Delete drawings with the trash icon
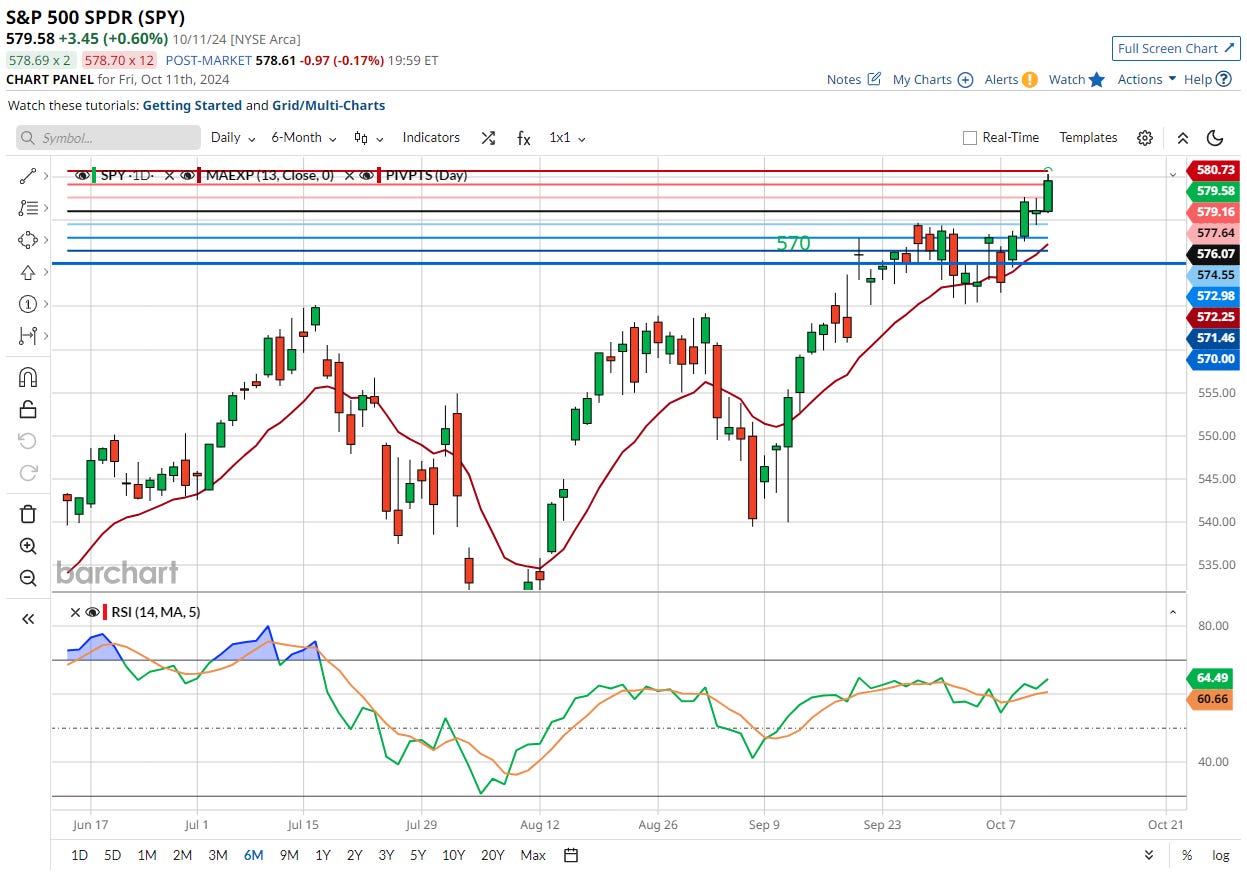Viewport: 1247px width, 878px height. click(x=28, y=514)
